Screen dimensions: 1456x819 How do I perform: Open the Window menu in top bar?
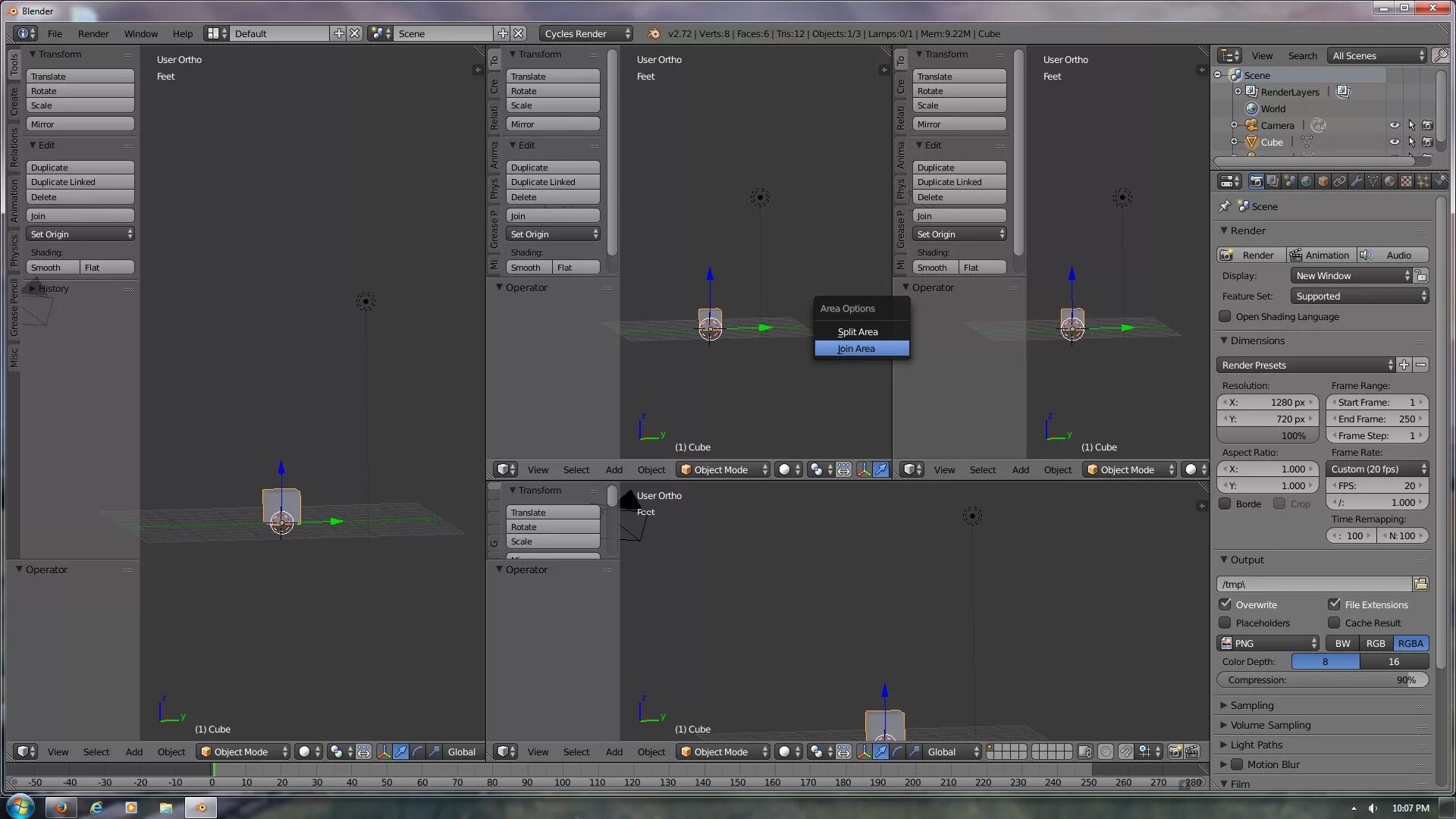pyautogui.click(x=140, y=33)
